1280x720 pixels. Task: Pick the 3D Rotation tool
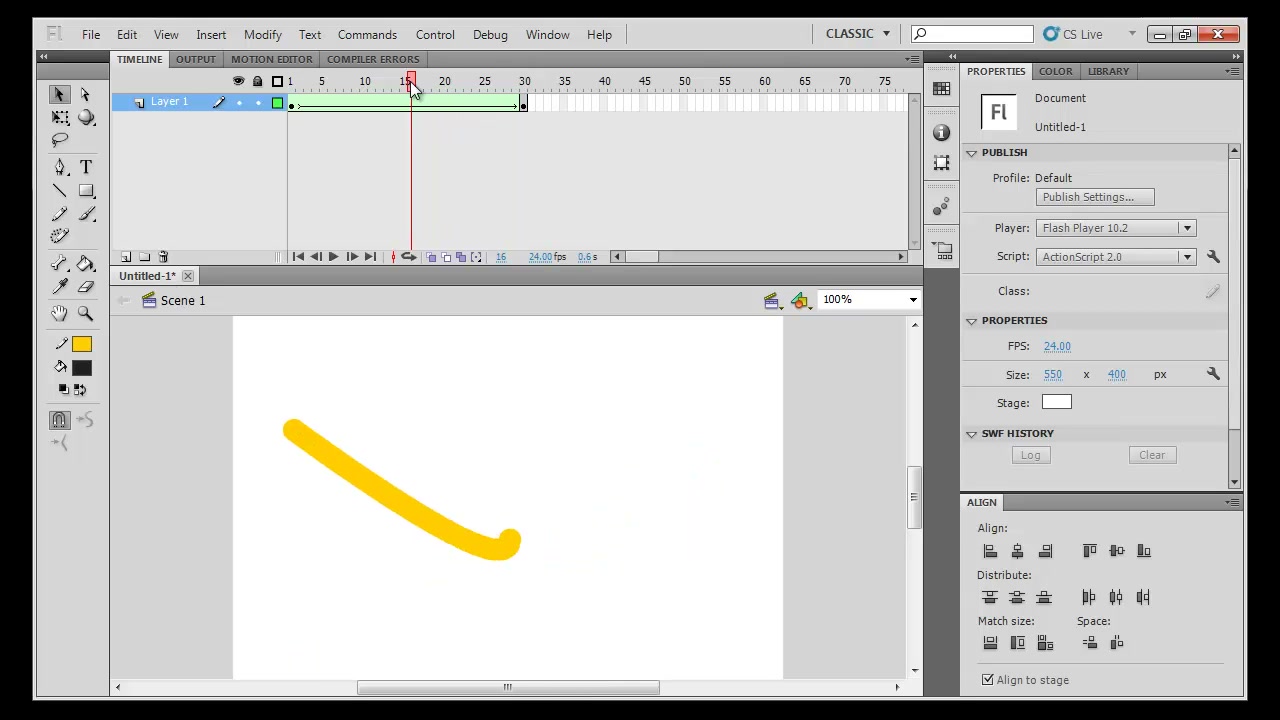(x=86, y=118)
